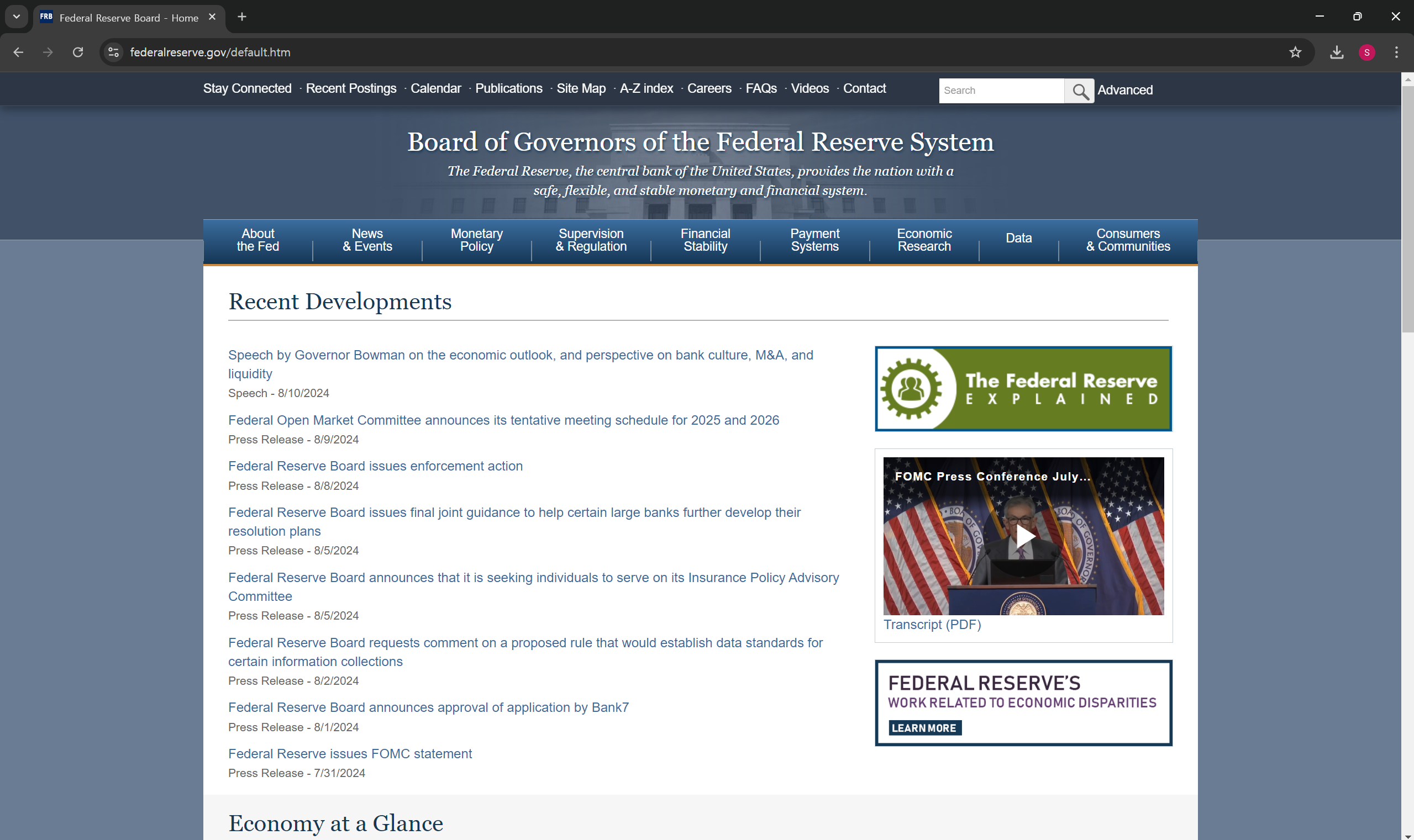Focus the site Search input field
The image size is (1414, 840).
pos(1001,91)
